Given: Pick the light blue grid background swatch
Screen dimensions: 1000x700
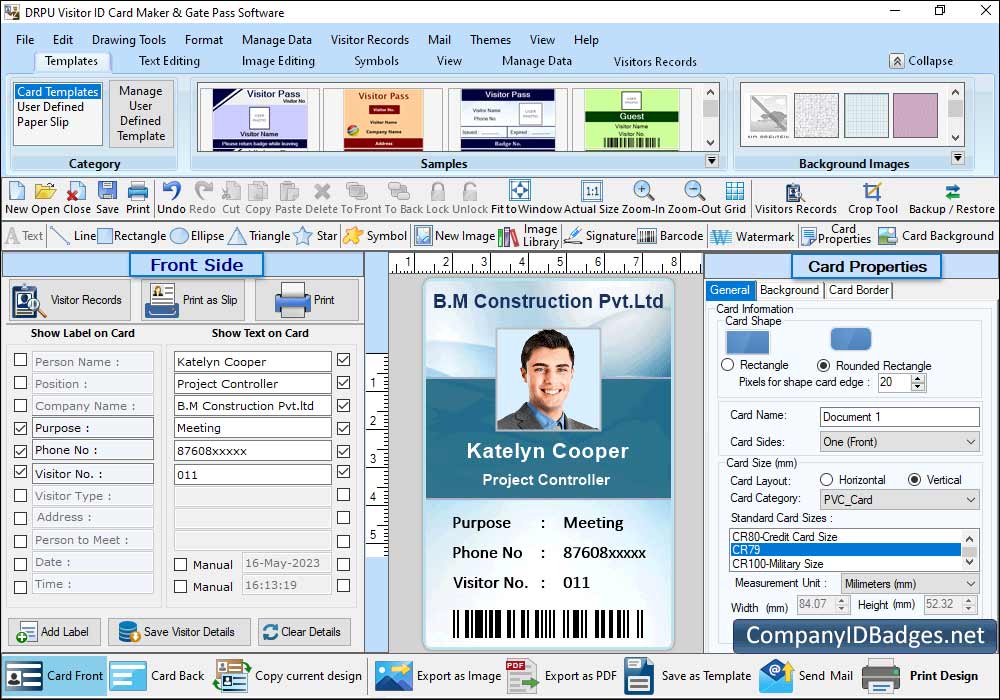Looking at the screenshot, I should pos(866,115).
